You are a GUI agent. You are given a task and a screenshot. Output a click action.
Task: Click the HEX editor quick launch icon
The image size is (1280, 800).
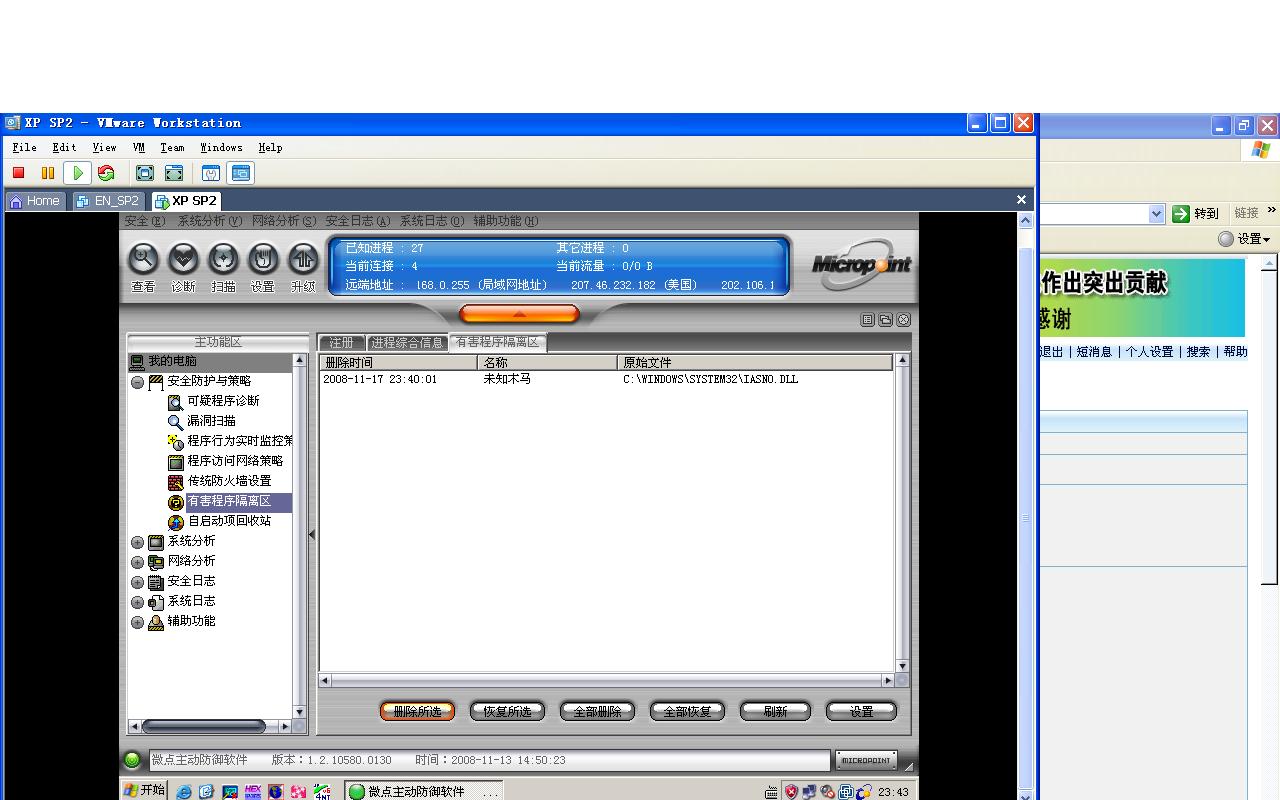[x=253, y=791]
